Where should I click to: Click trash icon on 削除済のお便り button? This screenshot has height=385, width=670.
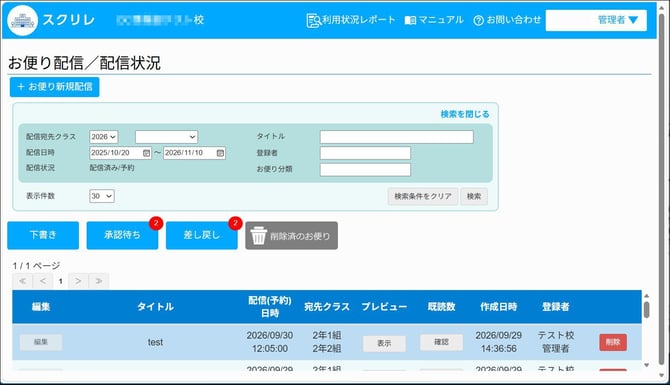click(259, 236)
